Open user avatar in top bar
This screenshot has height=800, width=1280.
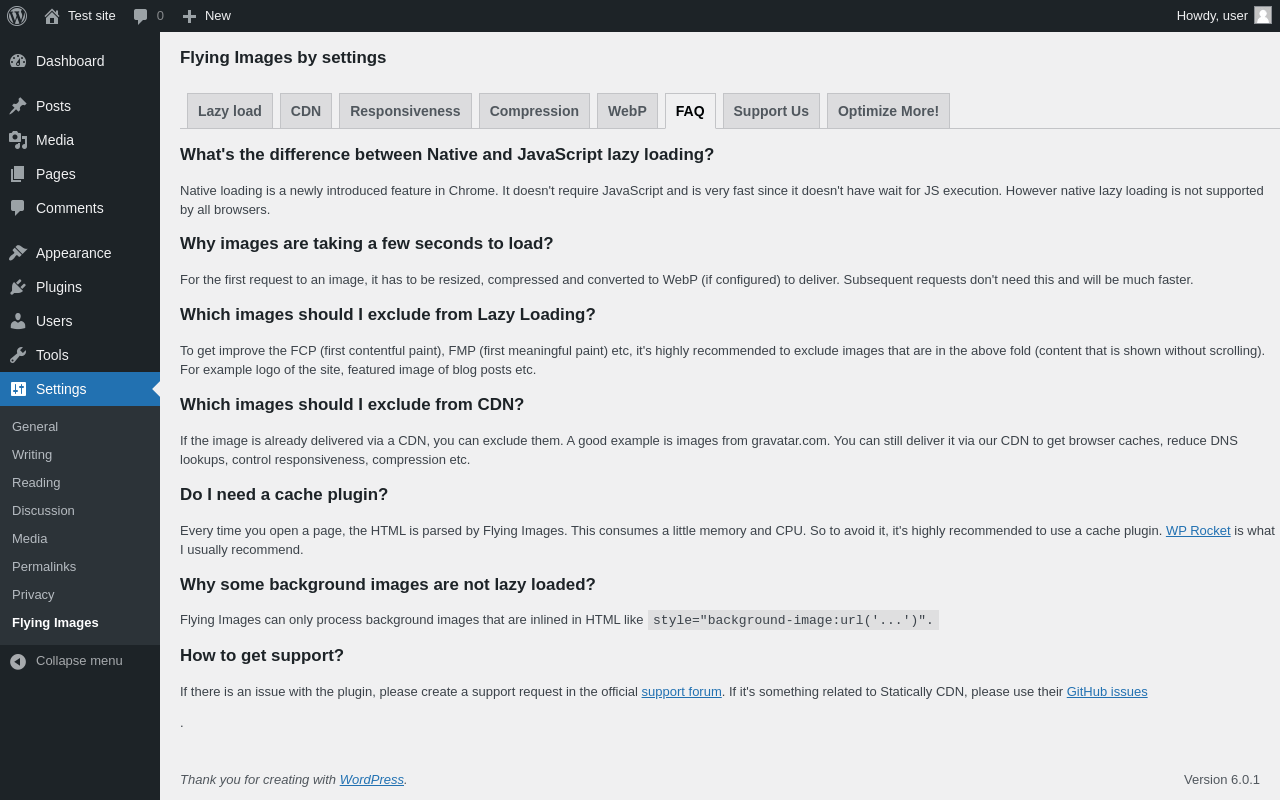click(x=1263, y=15)
